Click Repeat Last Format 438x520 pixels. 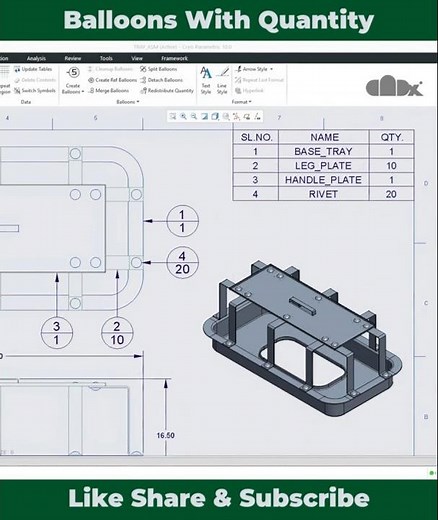coord(259,80)
